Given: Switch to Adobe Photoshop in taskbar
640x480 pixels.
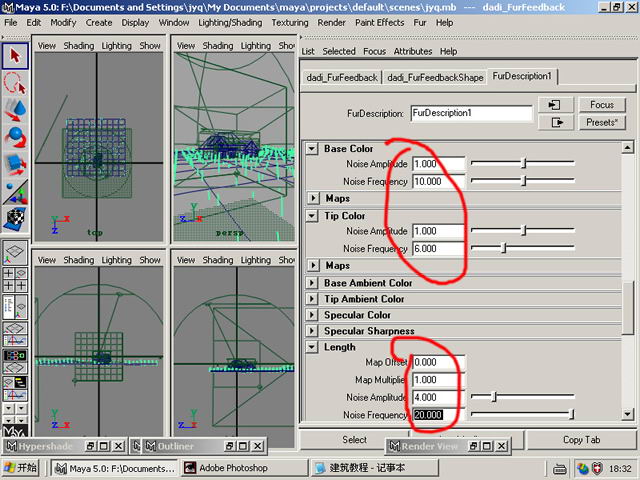Looking at the screenshot, I should (x=244, y=468).
